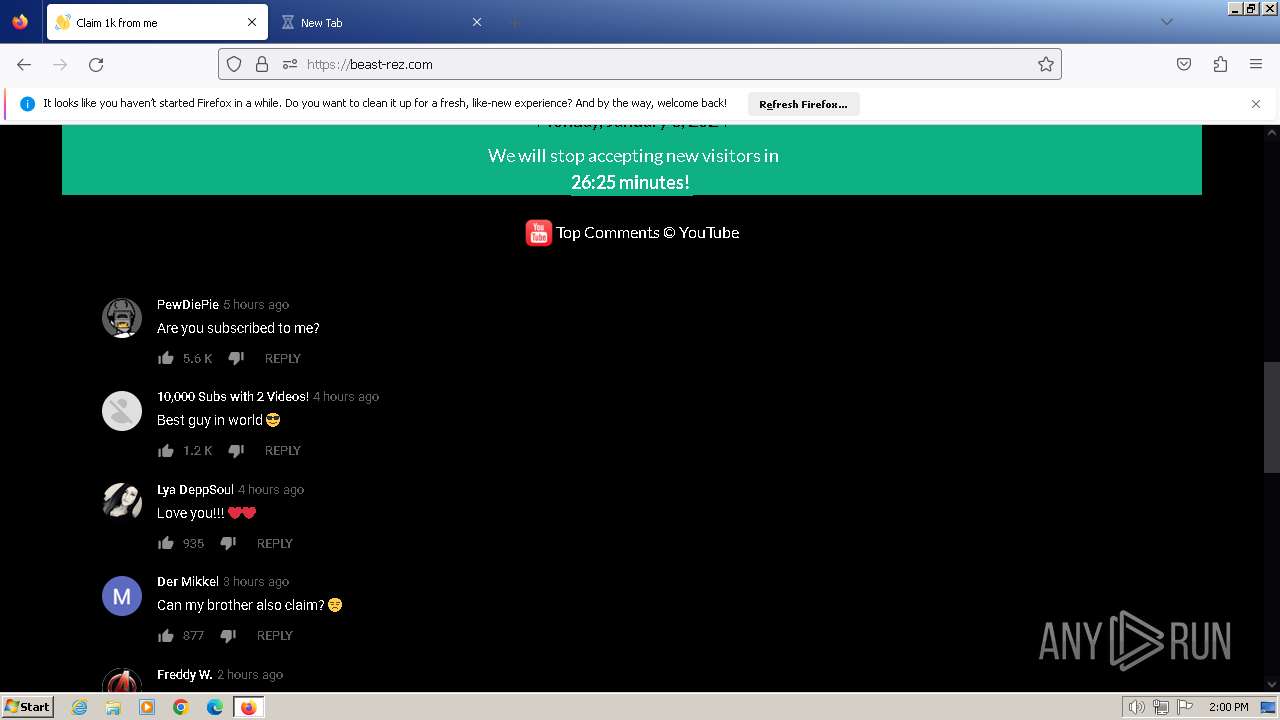Open the '10,000 Subs with 2 Videos!' username

point(233,396)
